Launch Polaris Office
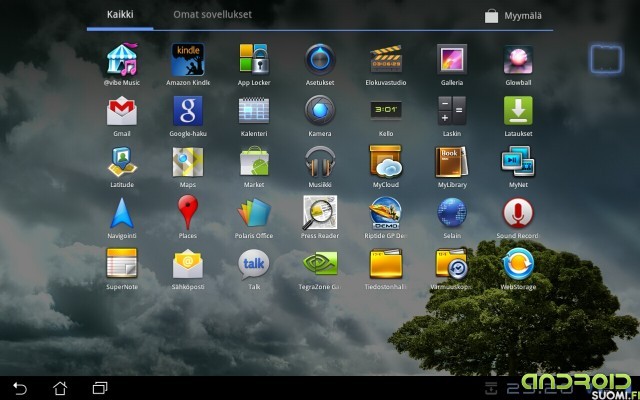Viewport: 640px width, 400px height. pos(254,213)
